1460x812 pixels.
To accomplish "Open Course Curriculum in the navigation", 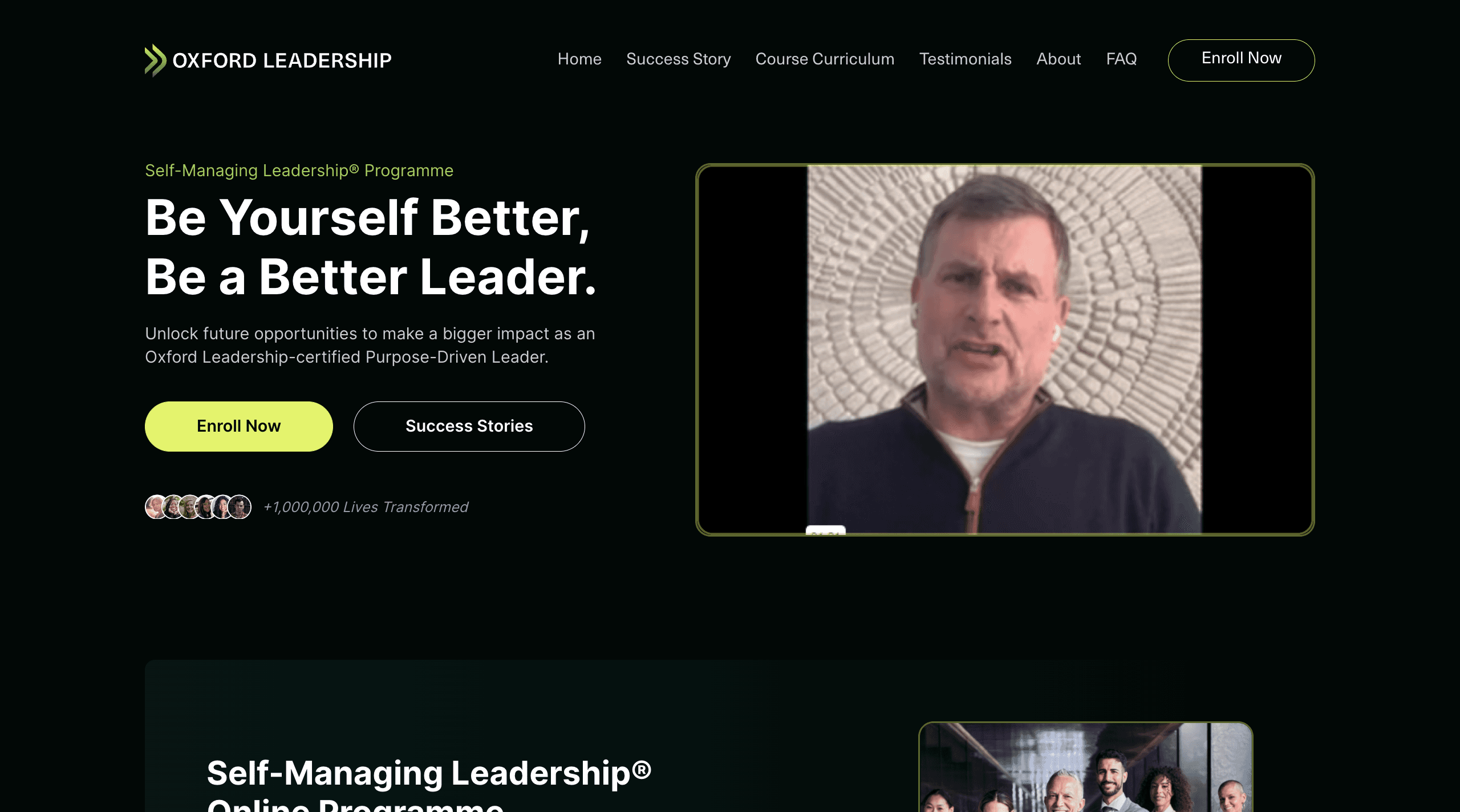I will [x=825, y=59].
